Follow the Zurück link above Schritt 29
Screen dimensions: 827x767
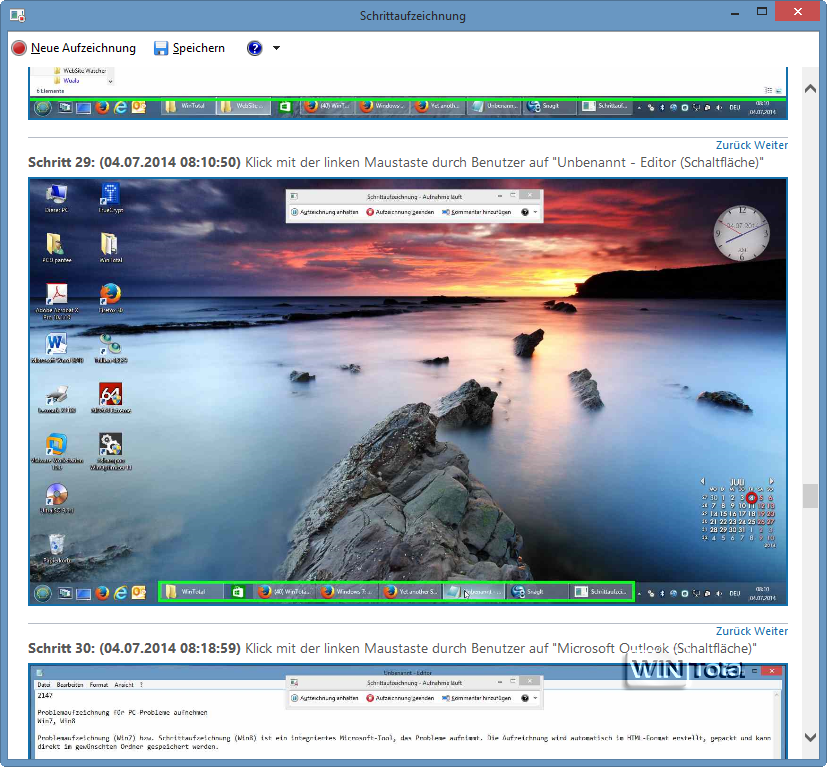click(x=732, y=145)
